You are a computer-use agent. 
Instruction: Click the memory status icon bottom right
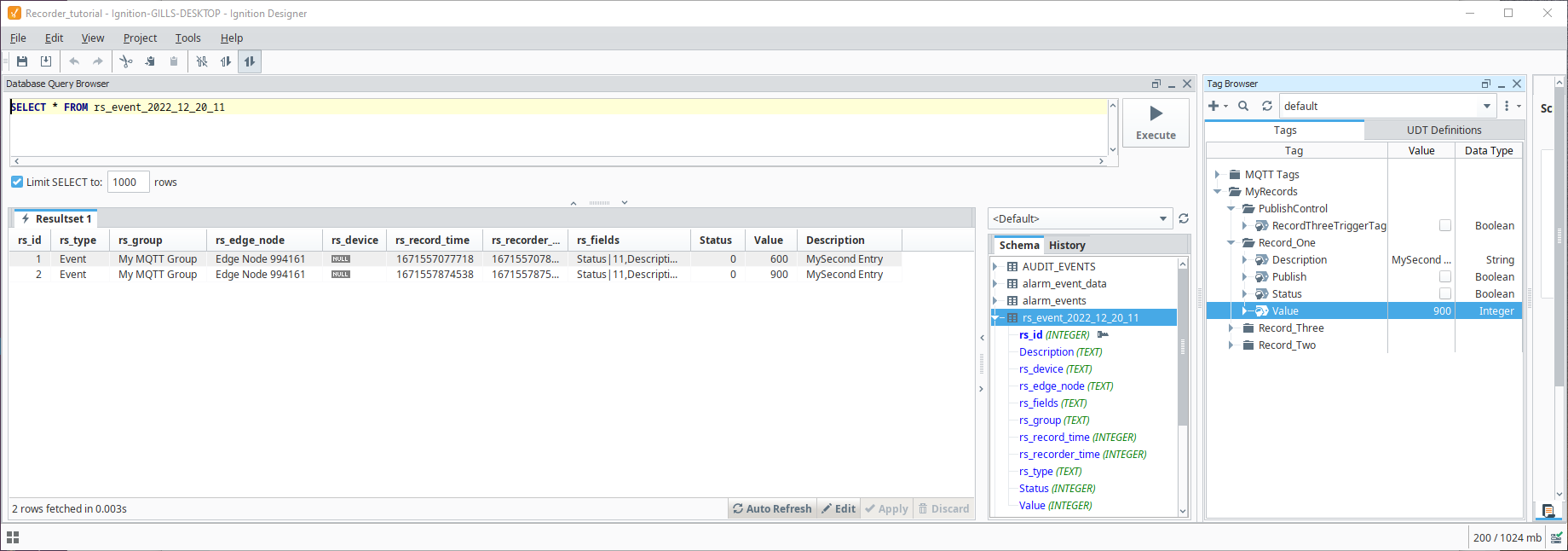click(1557, 537)
